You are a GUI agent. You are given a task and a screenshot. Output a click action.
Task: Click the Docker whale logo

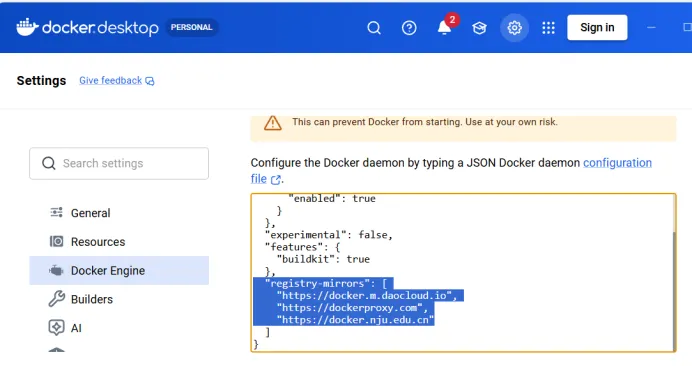point(27,27)
